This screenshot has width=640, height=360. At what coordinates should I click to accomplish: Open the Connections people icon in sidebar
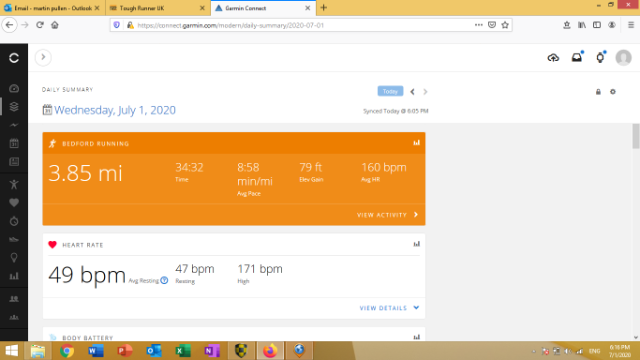(x=14, y=299)
